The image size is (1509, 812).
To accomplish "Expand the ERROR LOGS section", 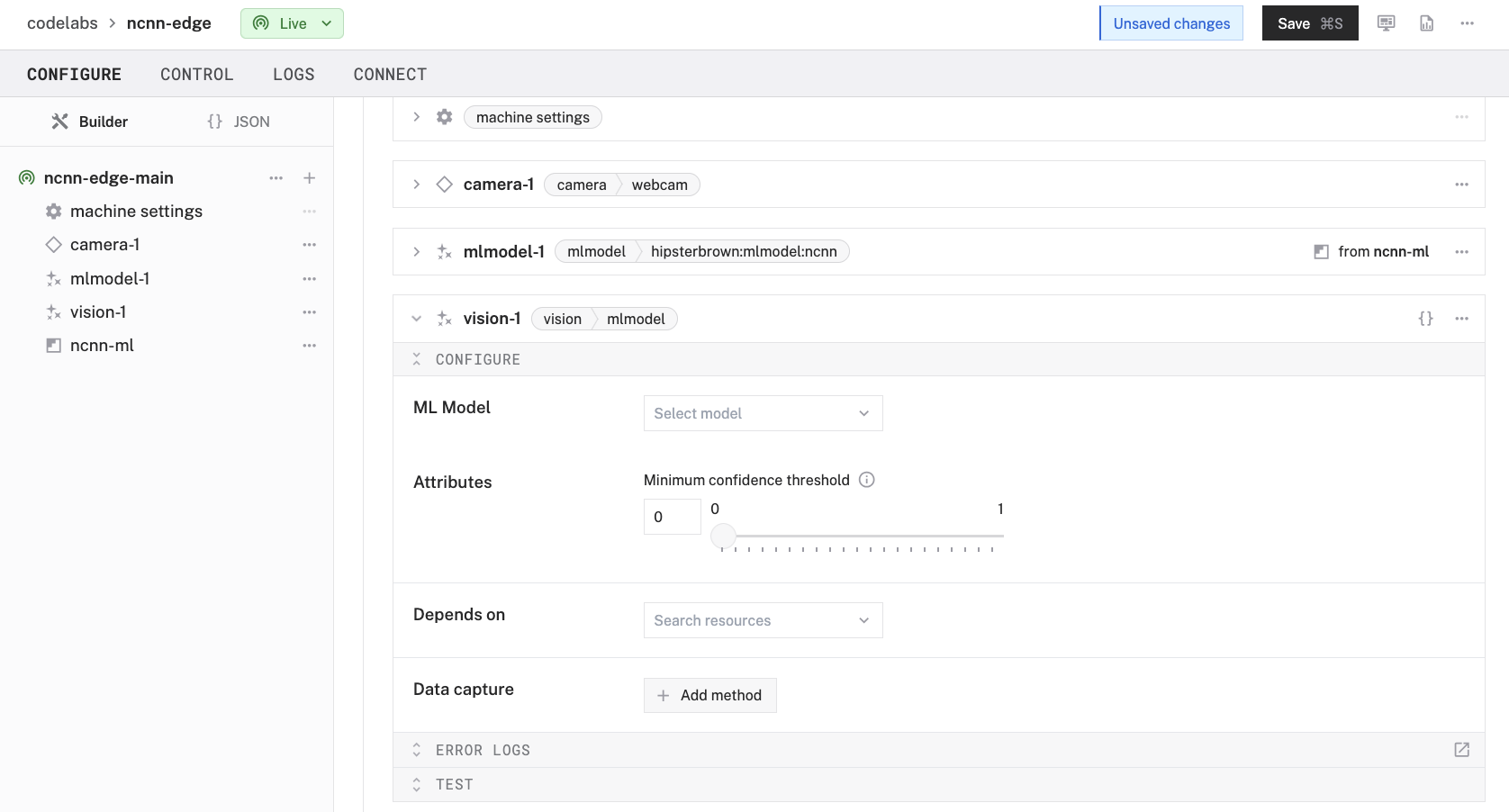I will tap(417, 750).
